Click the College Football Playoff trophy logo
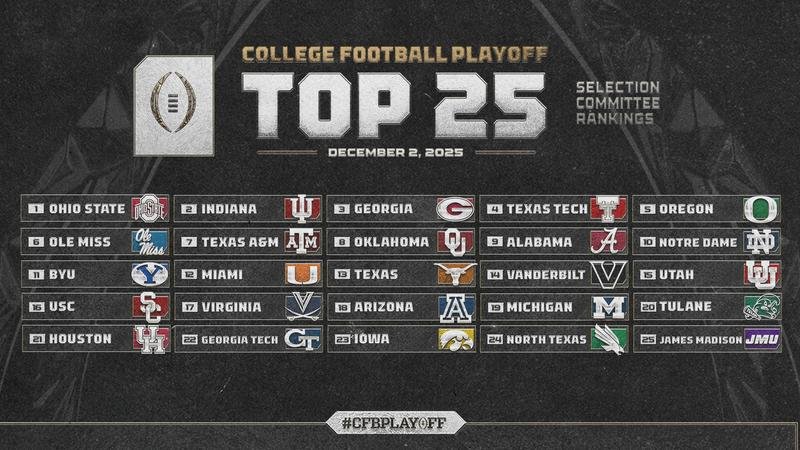The width and height of the screenshot is (800, 450). [x=173, y=104]
